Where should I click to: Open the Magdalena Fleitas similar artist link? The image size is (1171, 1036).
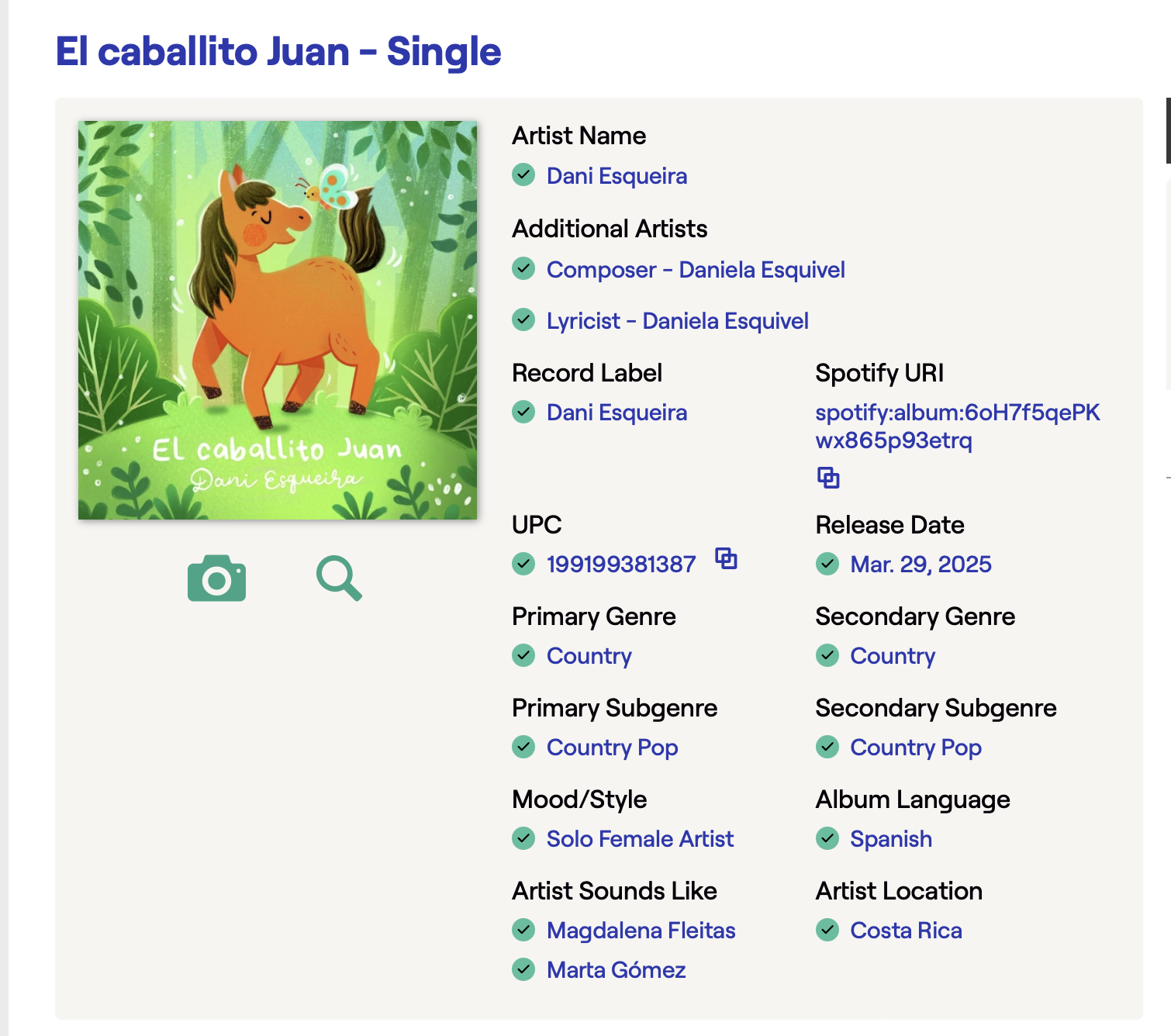[x=641, y=931]
